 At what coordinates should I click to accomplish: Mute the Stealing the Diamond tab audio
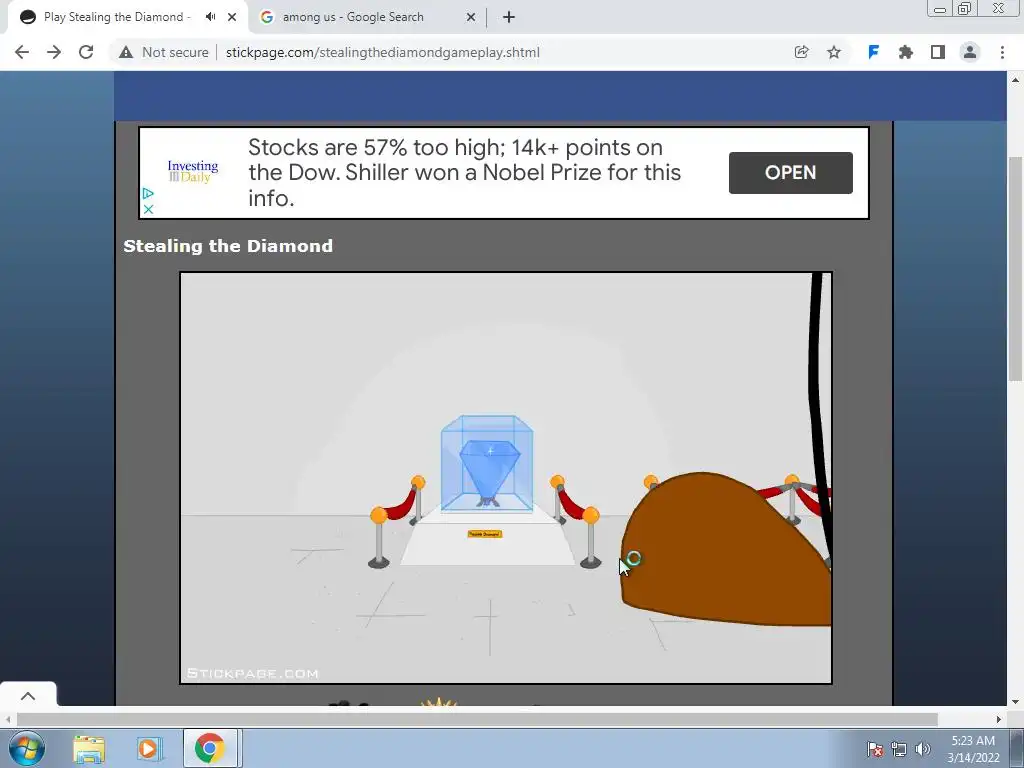coord(210,17)
